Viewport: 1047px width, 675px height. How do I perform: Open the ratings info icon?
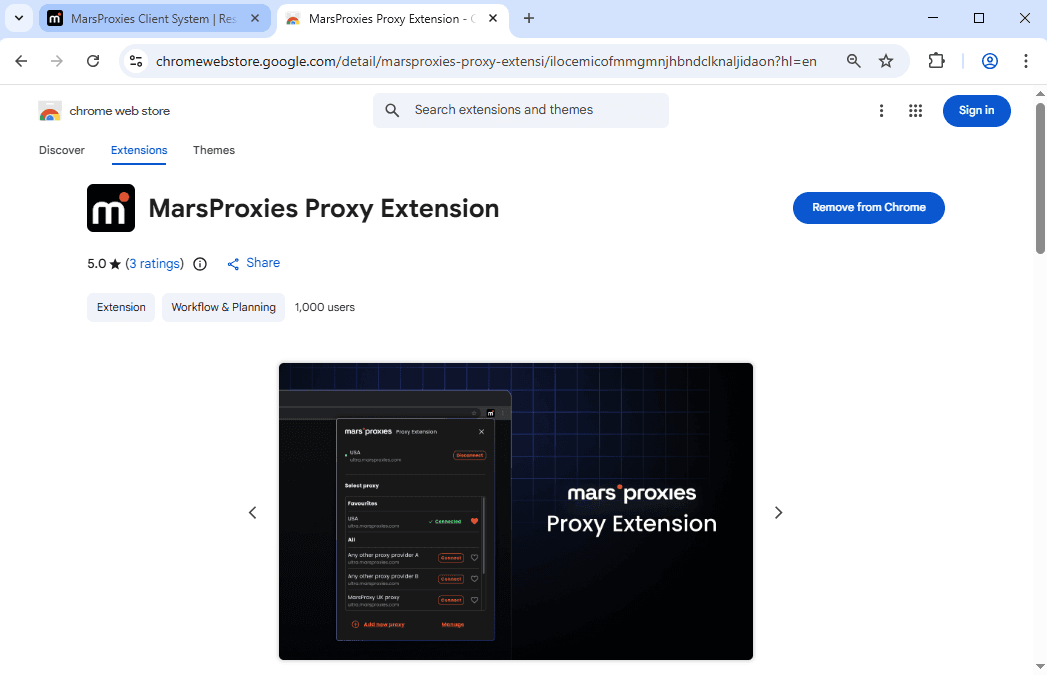200,264
